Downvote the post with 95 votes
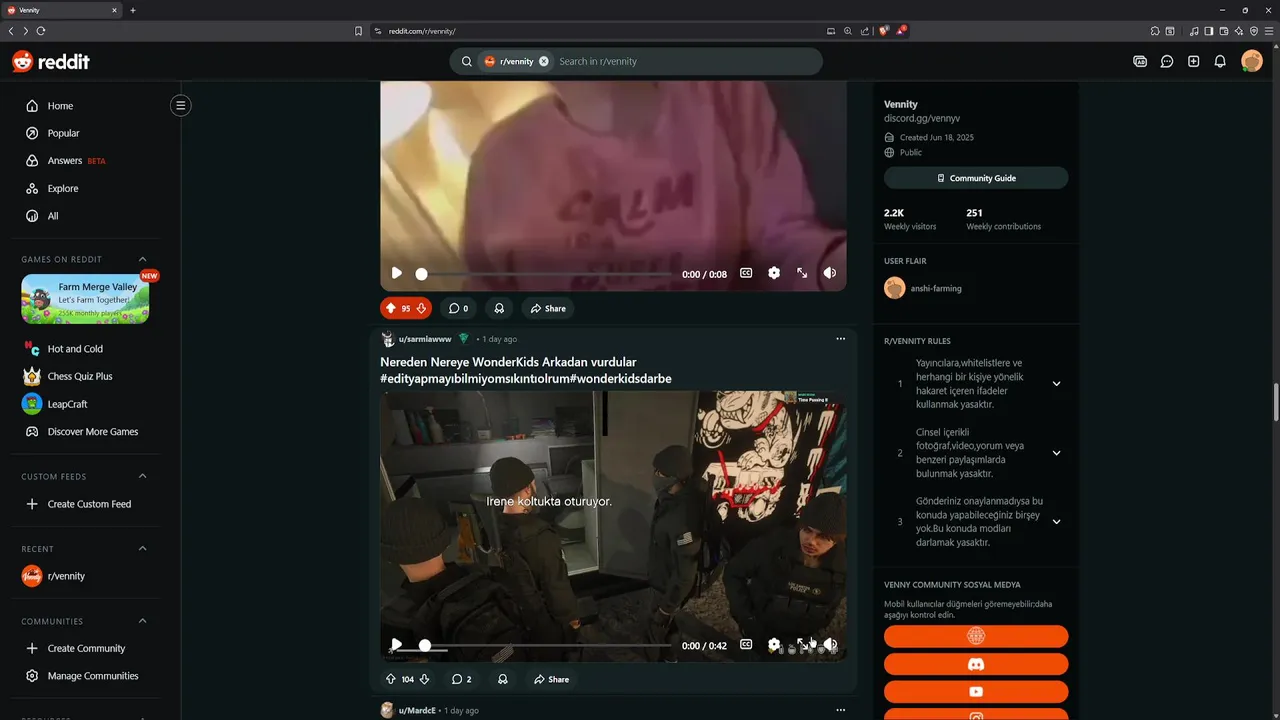The width and height of the screenshot is (1280, 720). pyautogui.click(x=422, y=308)
